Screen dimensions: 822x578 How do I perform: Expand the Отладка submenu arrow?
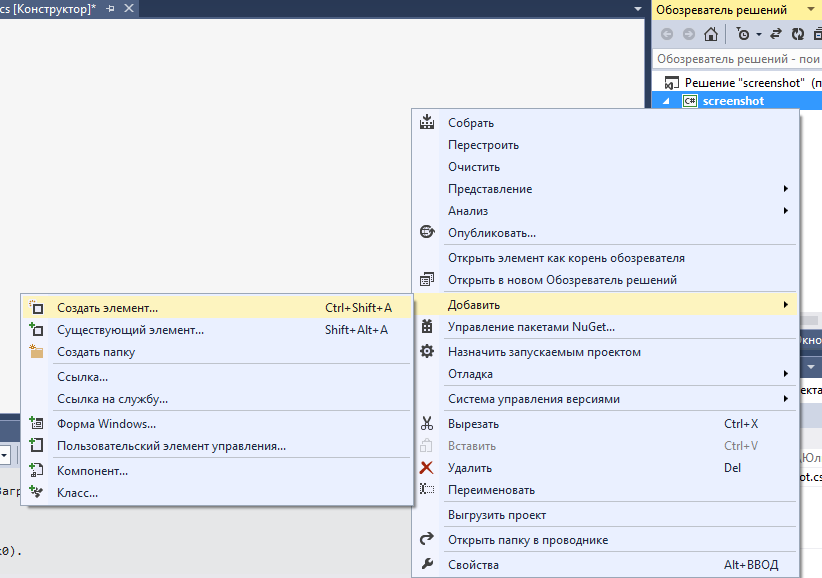pos(785,374)
